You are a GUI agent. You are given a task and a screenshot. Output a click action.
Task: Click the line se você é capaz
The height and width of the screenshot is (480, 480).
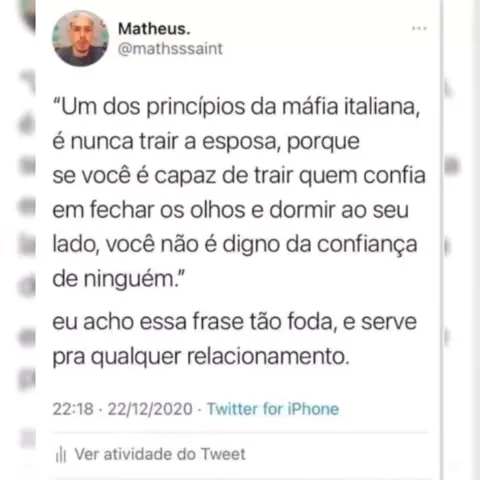click(x=239, y=176)
